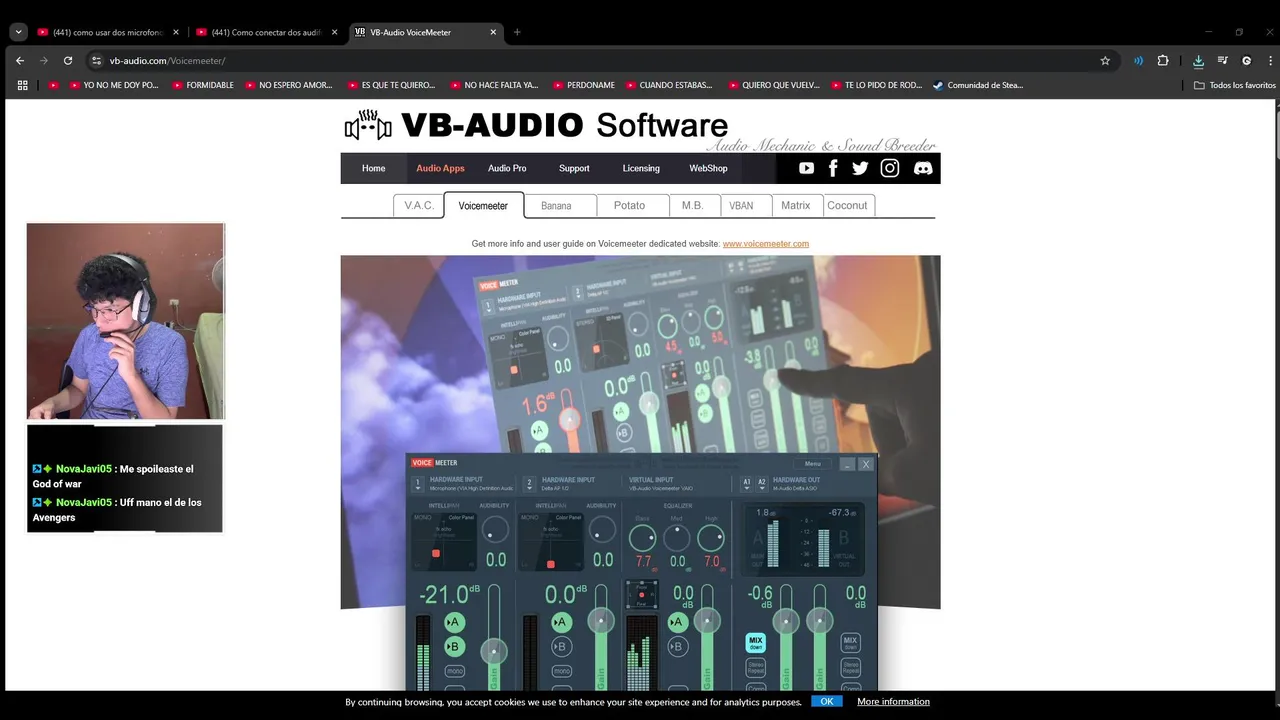Open 'More information' cookie link
The width and height of the screenshot is (1280, 720).
893,702
